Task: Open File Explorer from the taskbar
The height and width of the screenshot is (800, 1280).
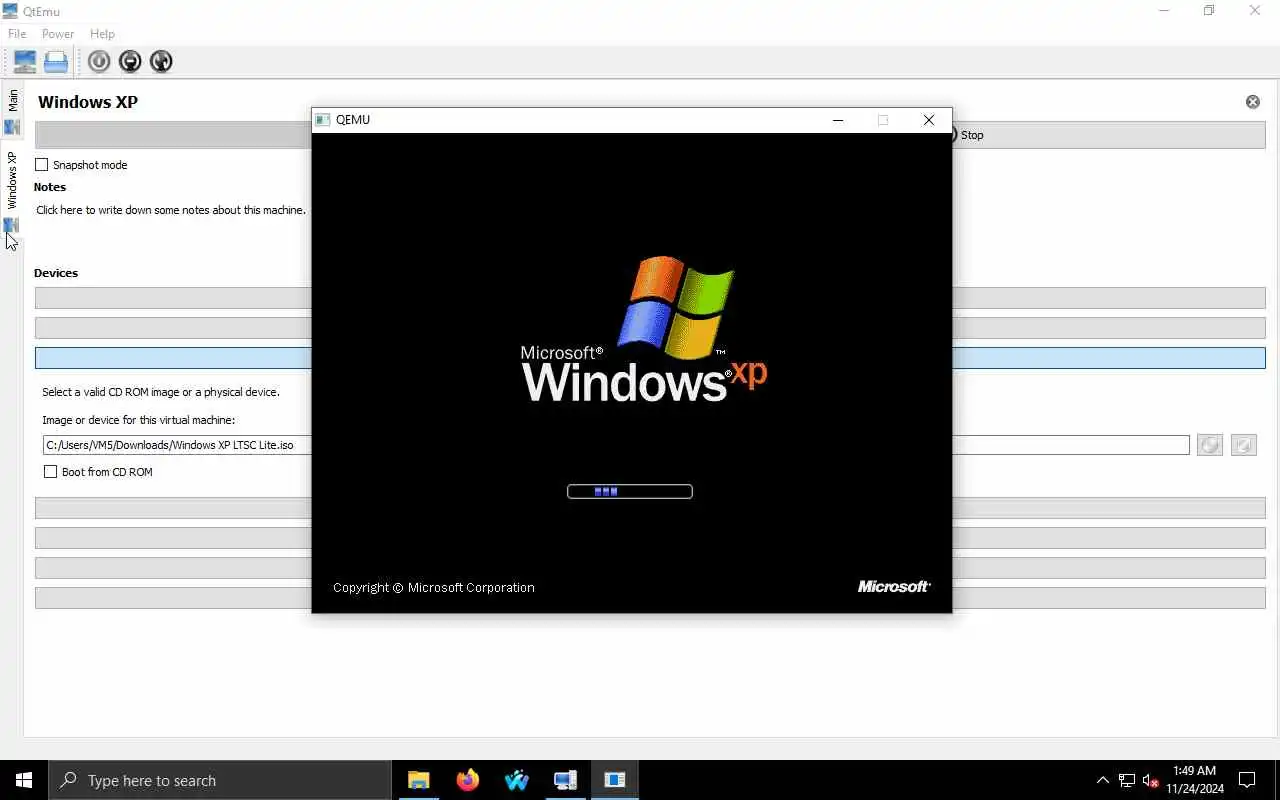Action: tap(419, 780)
